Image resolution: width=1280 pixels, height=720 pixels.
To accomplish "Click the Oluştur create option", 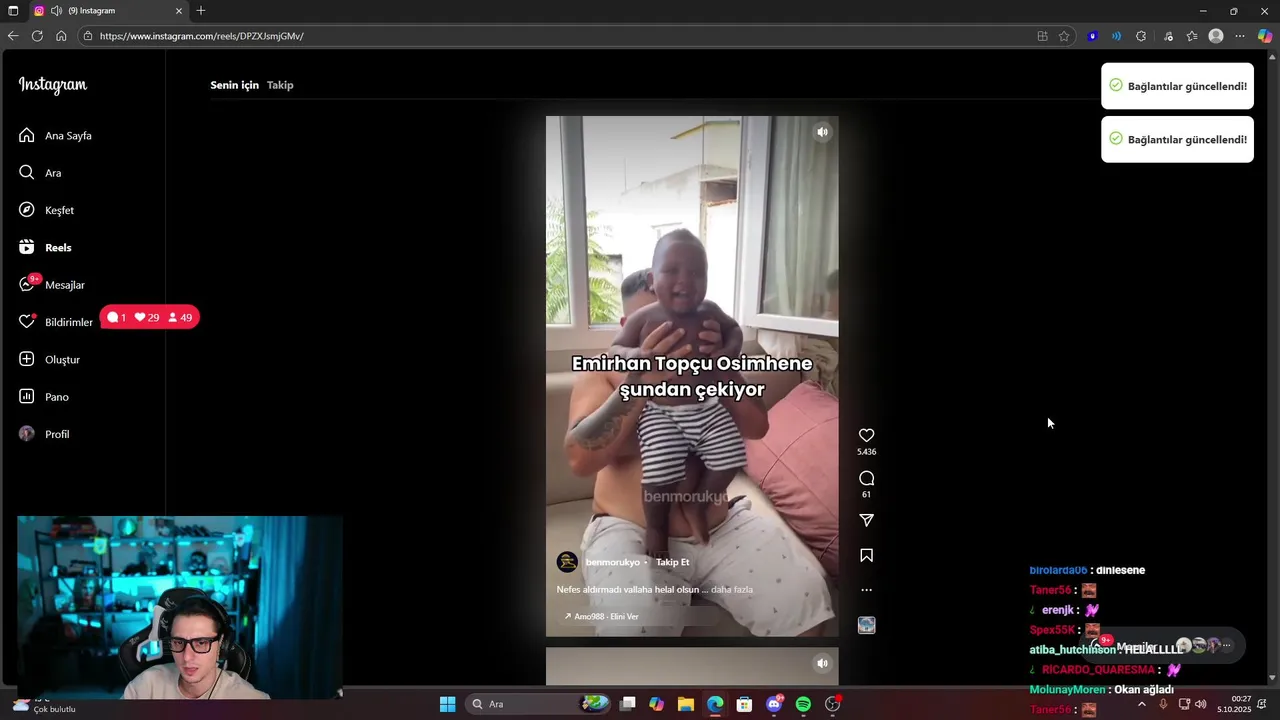I will coord(50,359).
